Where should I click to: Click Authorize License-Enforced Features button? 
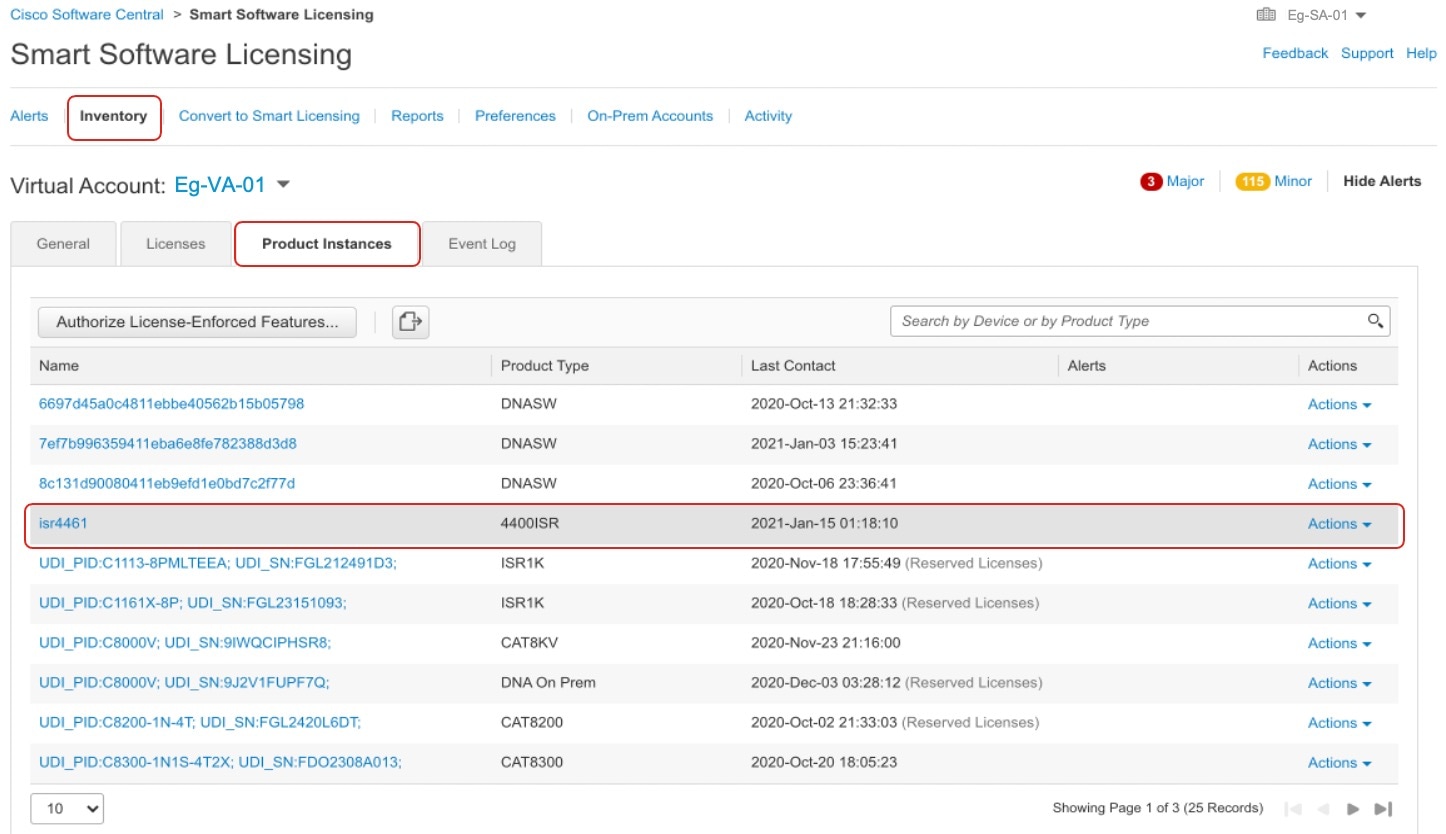click(x=197, y=322)
